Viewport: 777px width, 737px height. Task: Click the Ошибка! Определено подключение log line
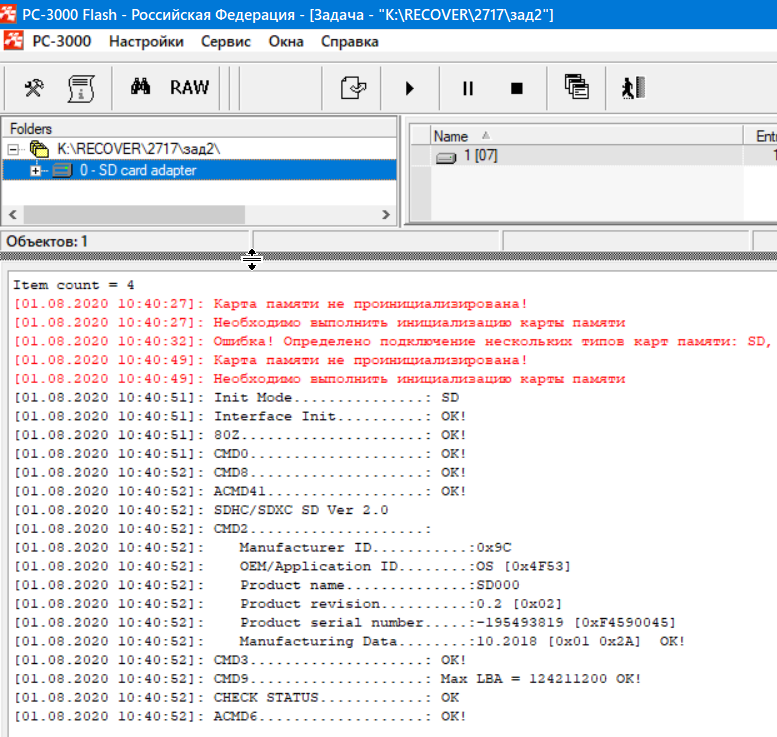pos(392,341)
